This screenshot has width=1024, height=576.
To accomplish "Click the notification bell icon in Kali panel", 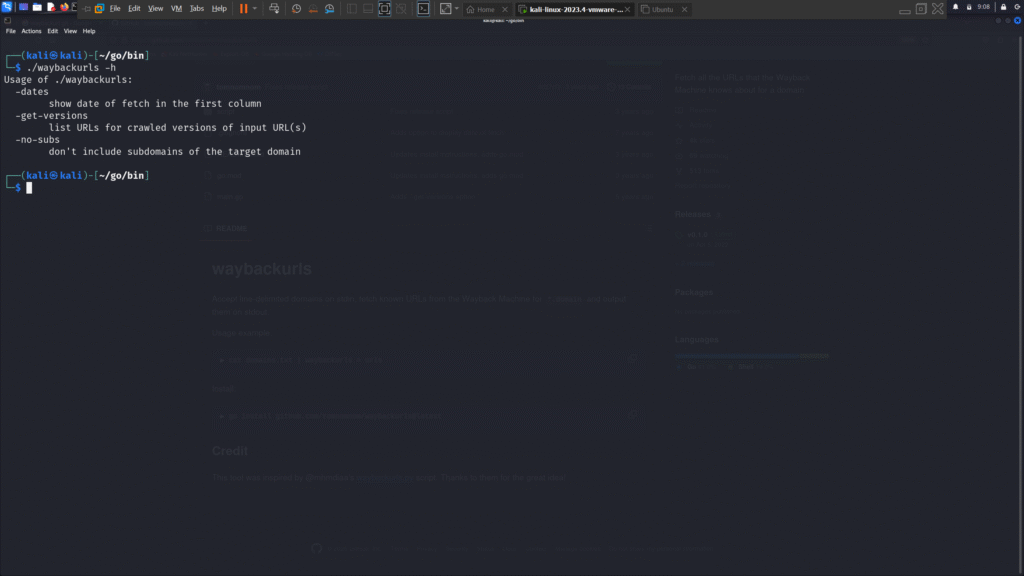I will point(955,7).
